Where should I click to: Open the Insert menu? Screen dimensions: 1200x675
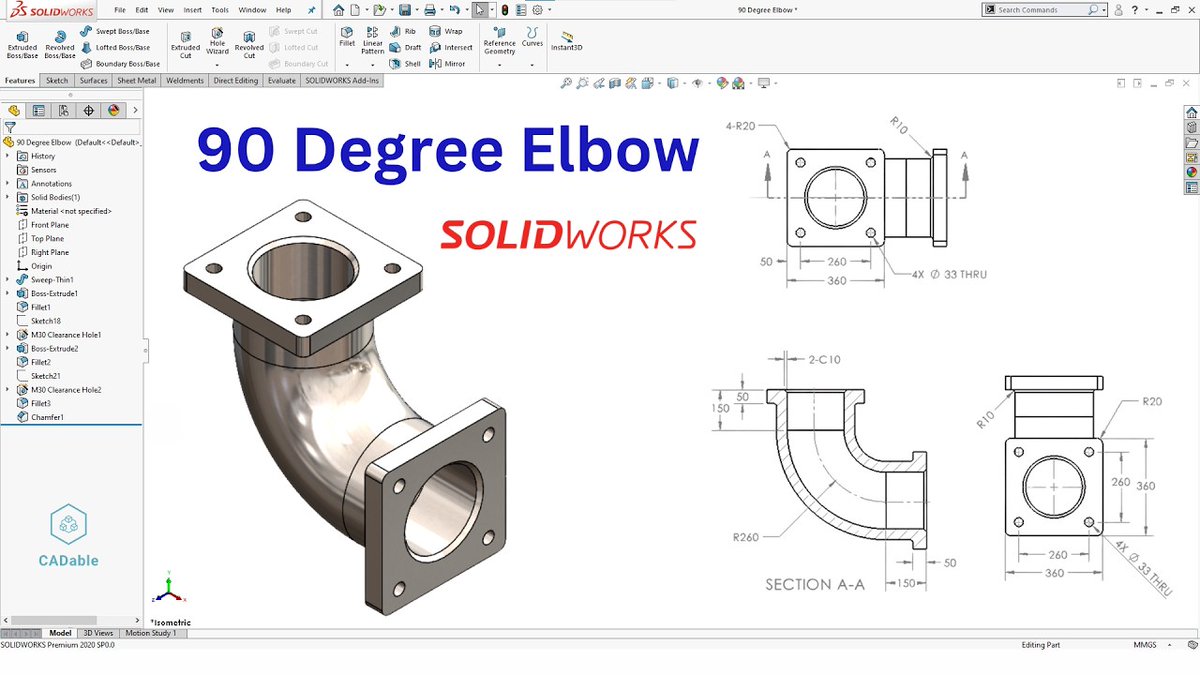click(192, 10)
